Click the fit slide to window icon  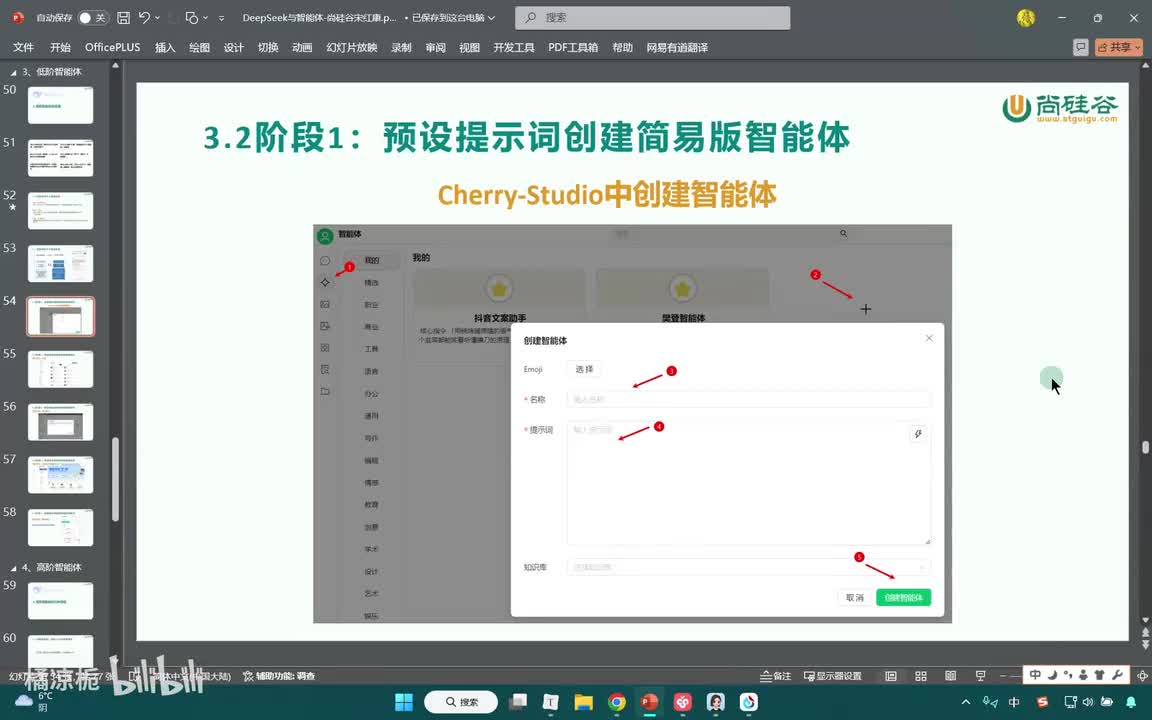click(x=1142, y=676)
